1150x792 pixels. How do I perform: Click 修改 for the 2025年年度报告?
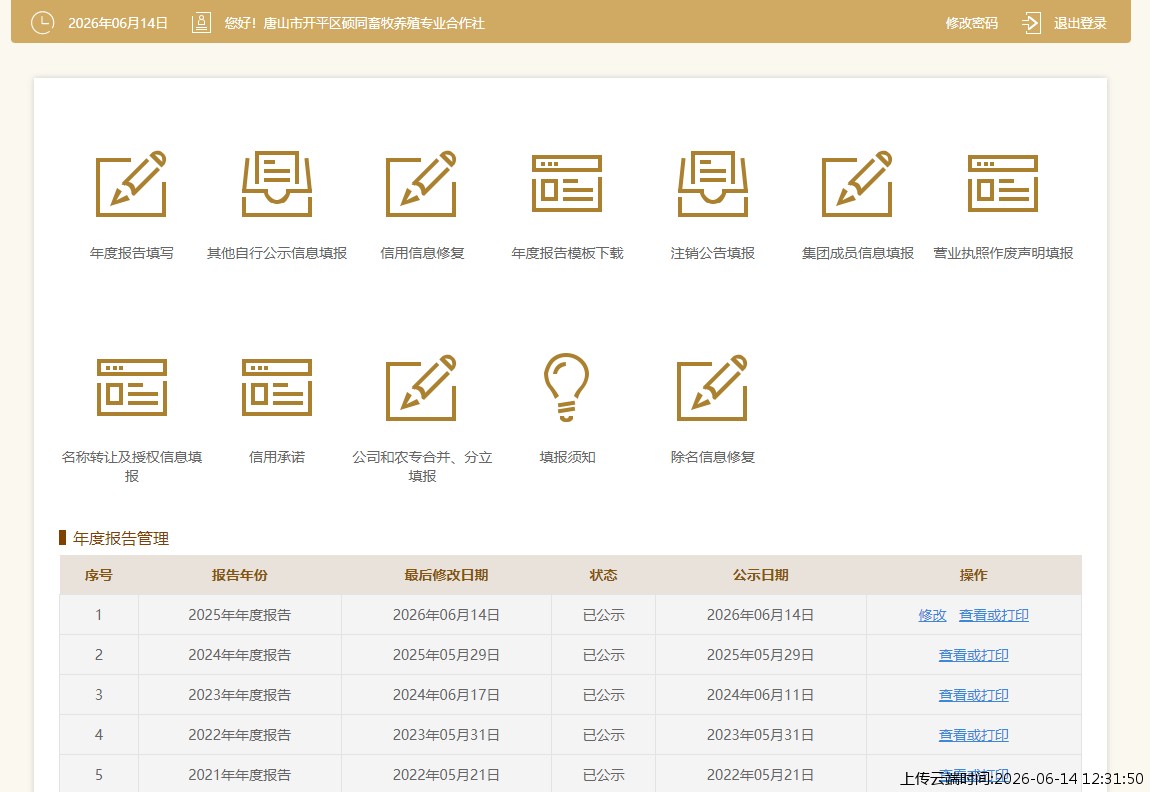(x=932, y=615)
